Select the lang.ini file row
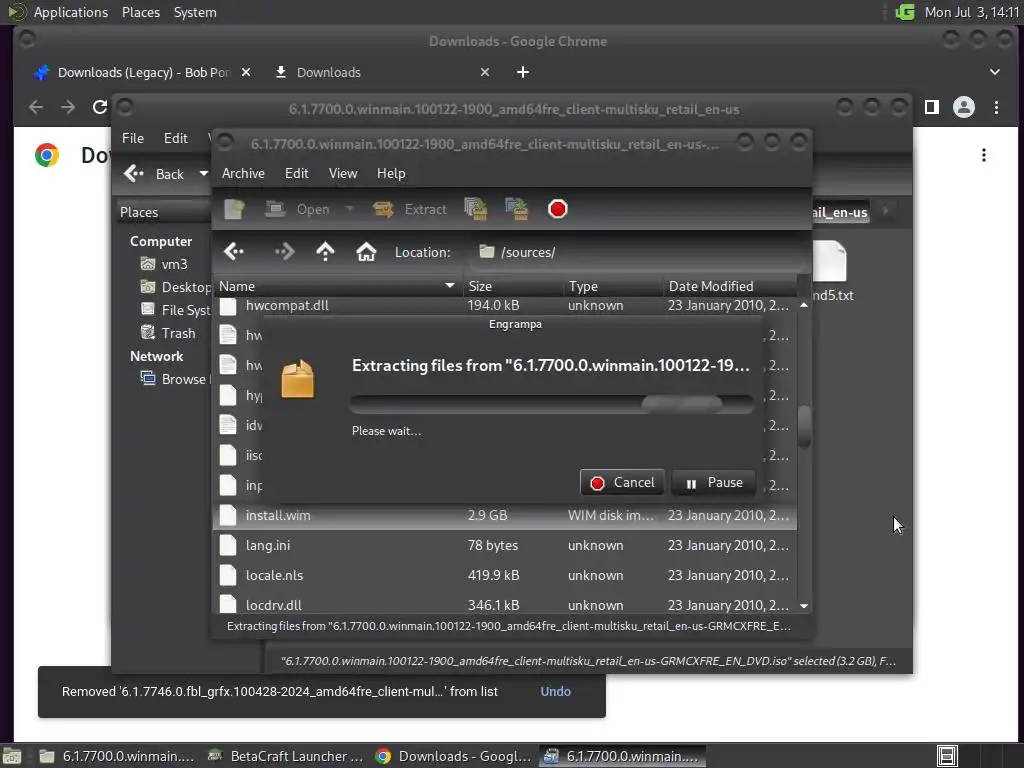The height and width of the screenshot is (768, 1024). pyautogui.click(x=505, y=545)
